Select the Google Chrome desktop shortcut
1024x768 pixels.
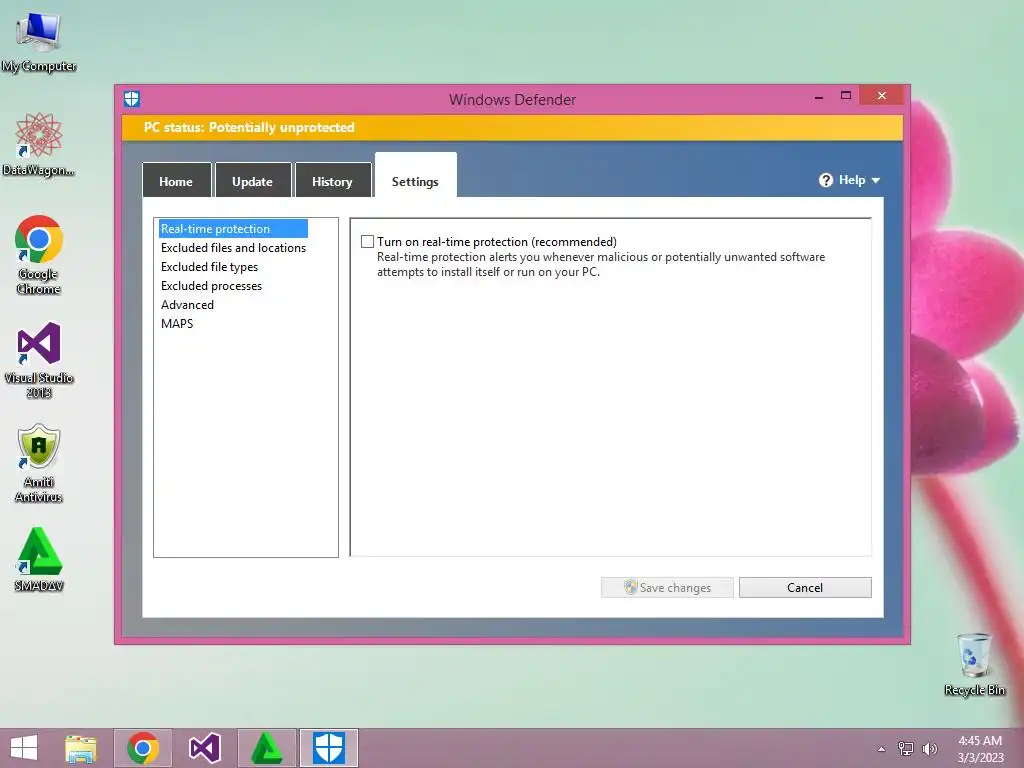39,255
